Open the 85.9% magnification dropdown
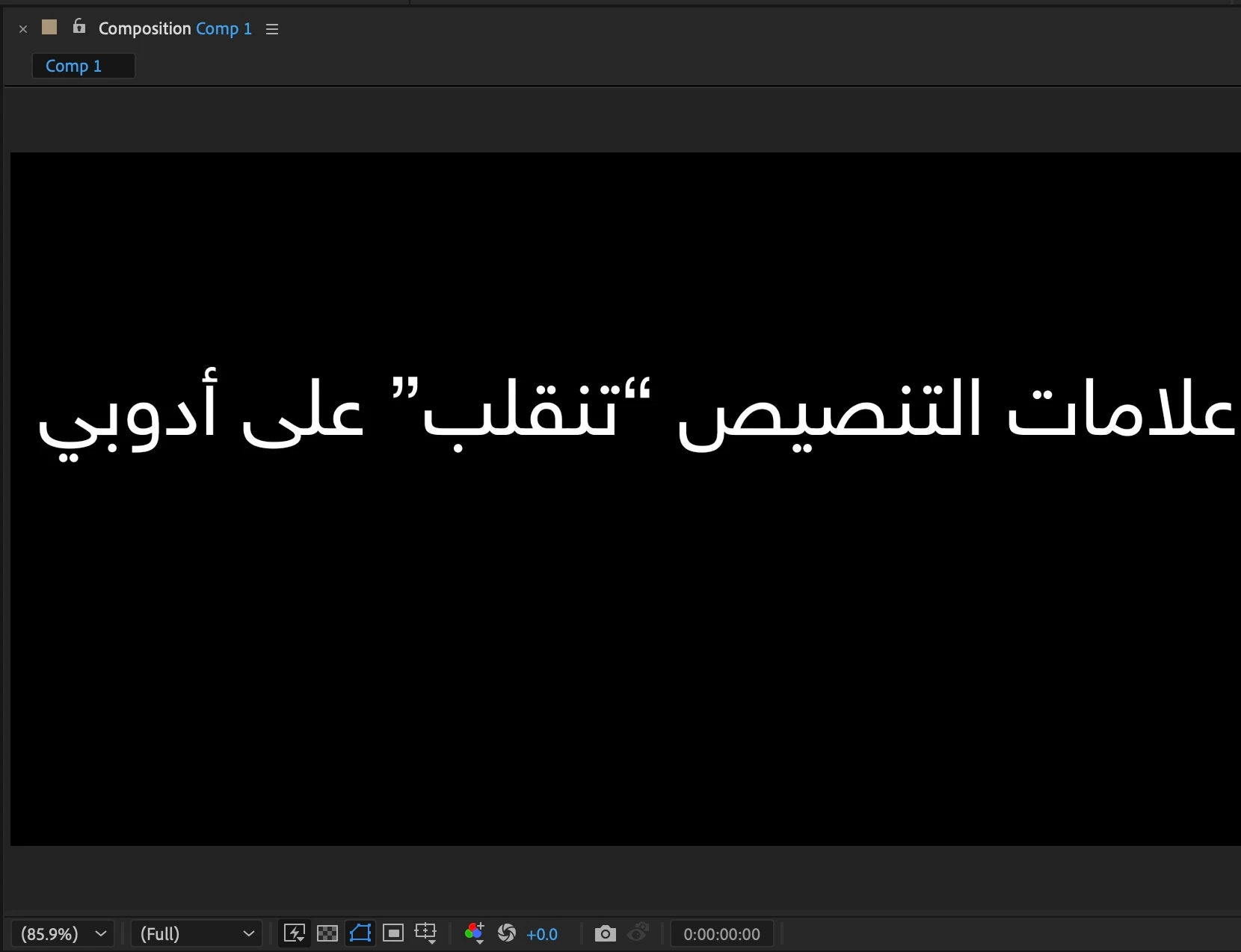Image resolution: width=1241 pixels, height=952 pixels. [63, 934]
